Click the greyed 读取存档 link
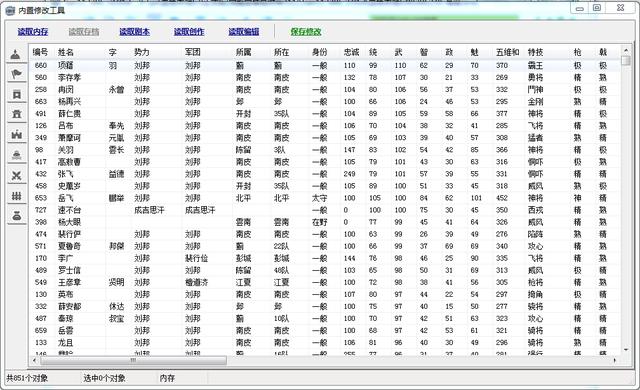Viewport: 640px width, 390px height. coord(84,32)
